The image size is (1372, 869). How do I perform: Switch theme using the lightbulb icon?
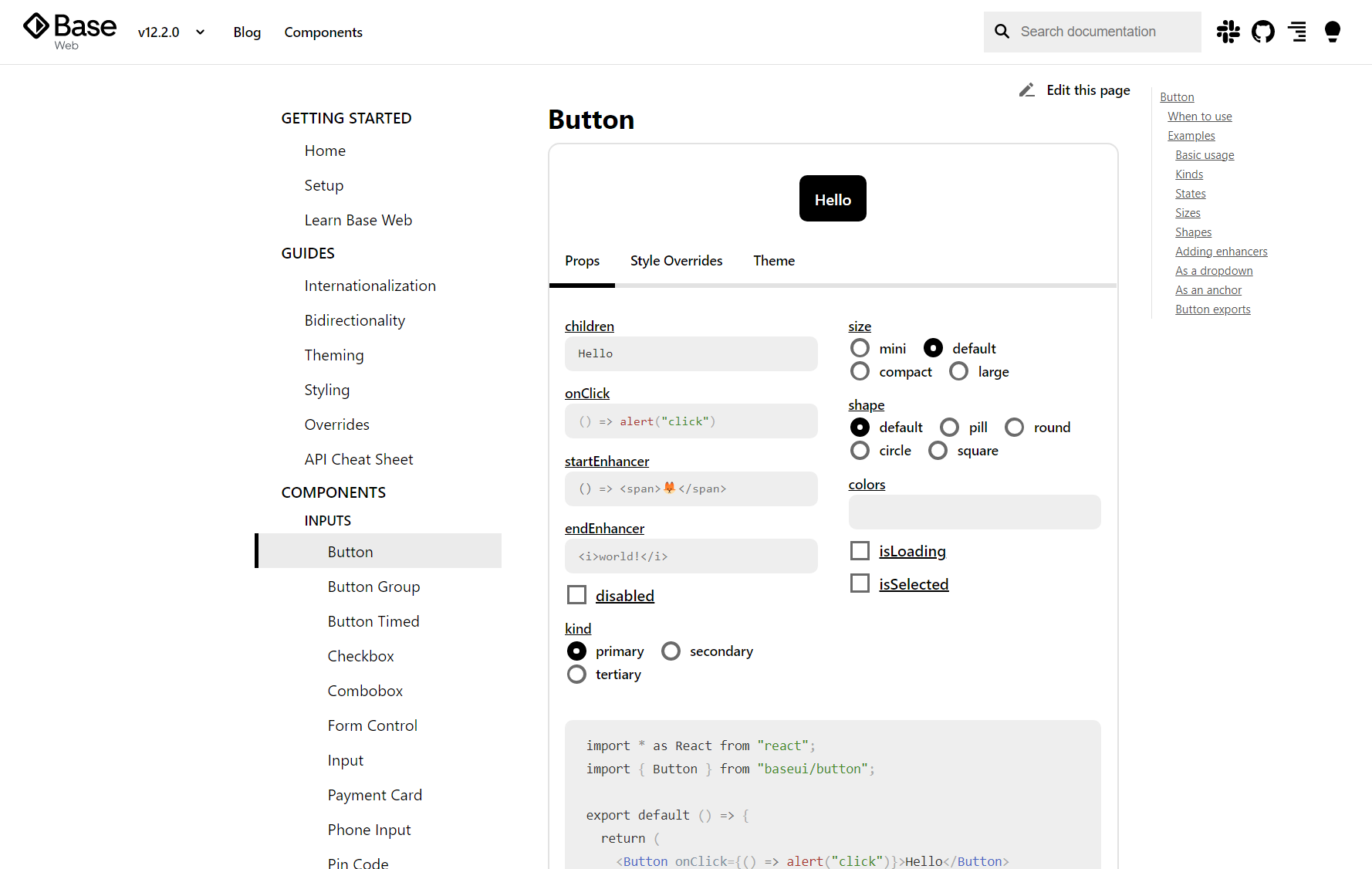click(x=1332, y=32)
